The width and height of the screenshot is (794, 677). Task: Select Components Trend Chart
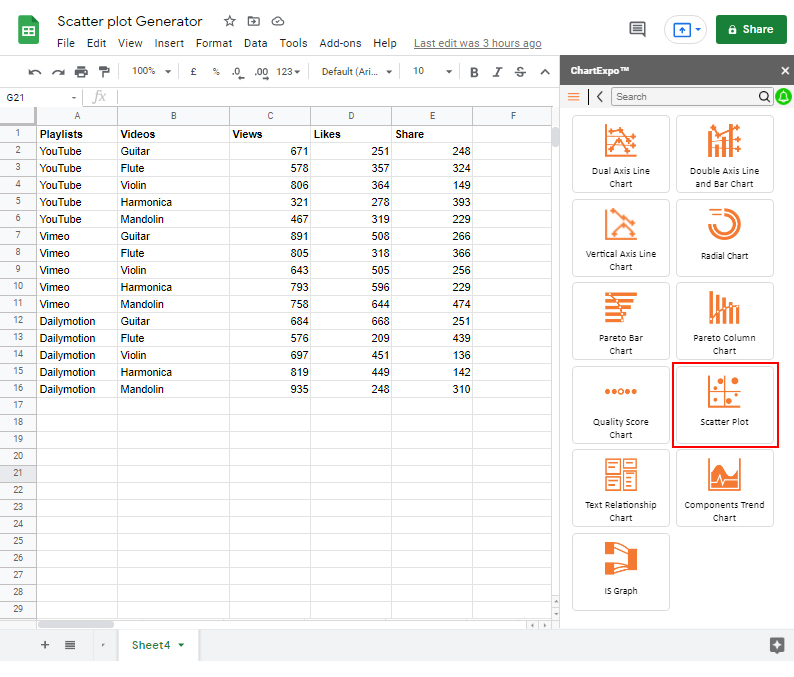tap(725, 488)
